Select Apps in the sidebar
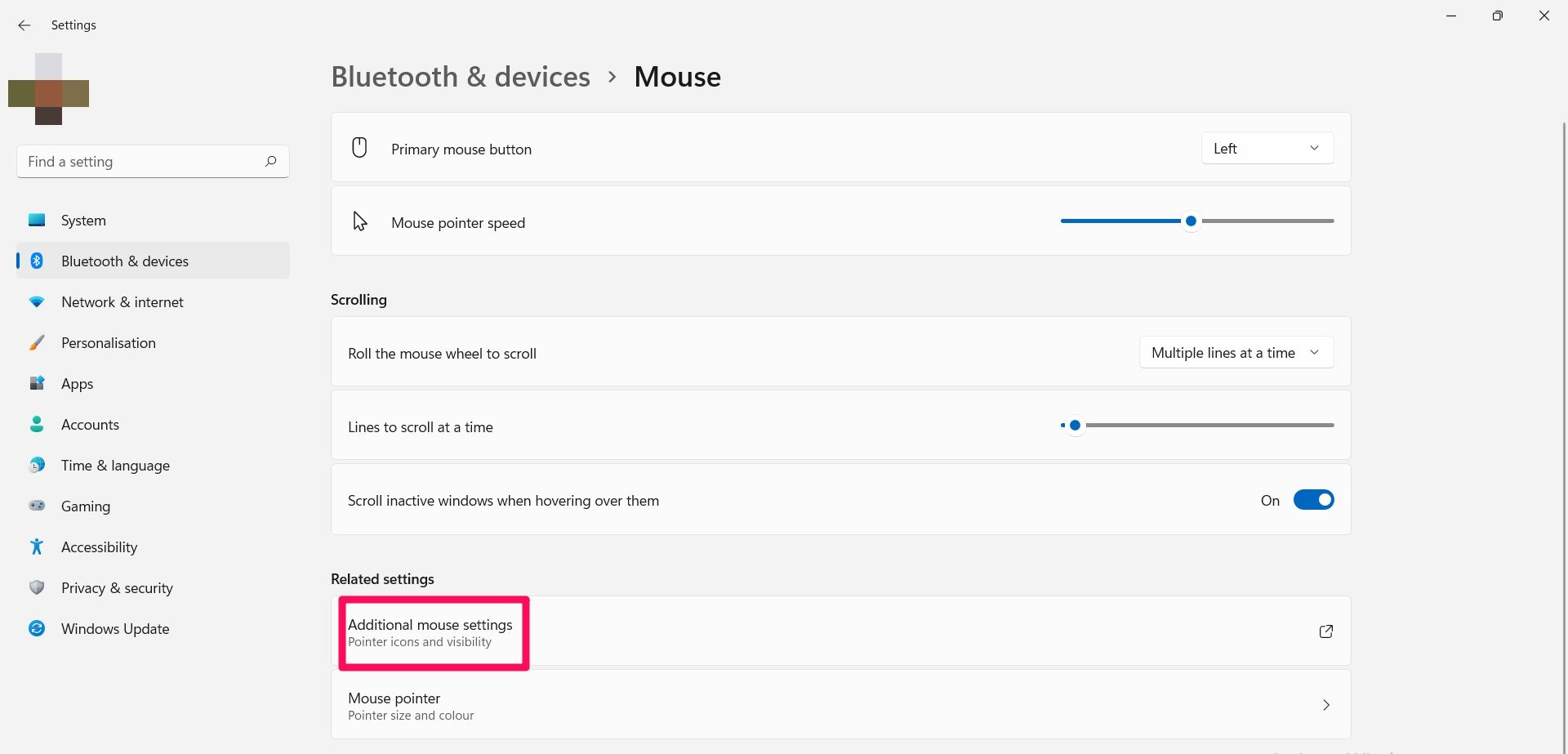 pos(78,384)
